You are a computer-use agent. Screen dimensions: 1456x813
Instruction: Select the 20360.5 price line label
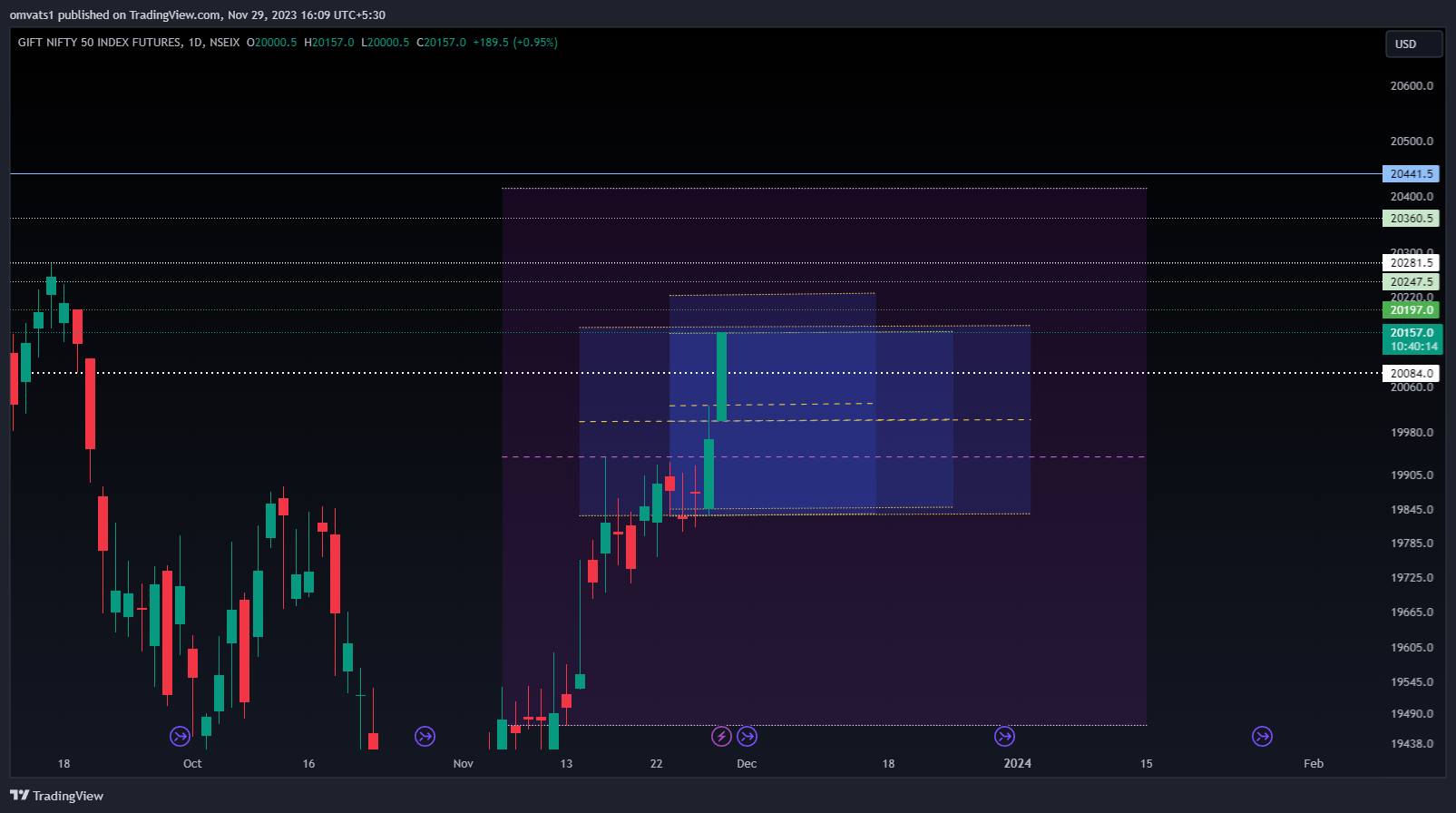tap(1412, 218)
